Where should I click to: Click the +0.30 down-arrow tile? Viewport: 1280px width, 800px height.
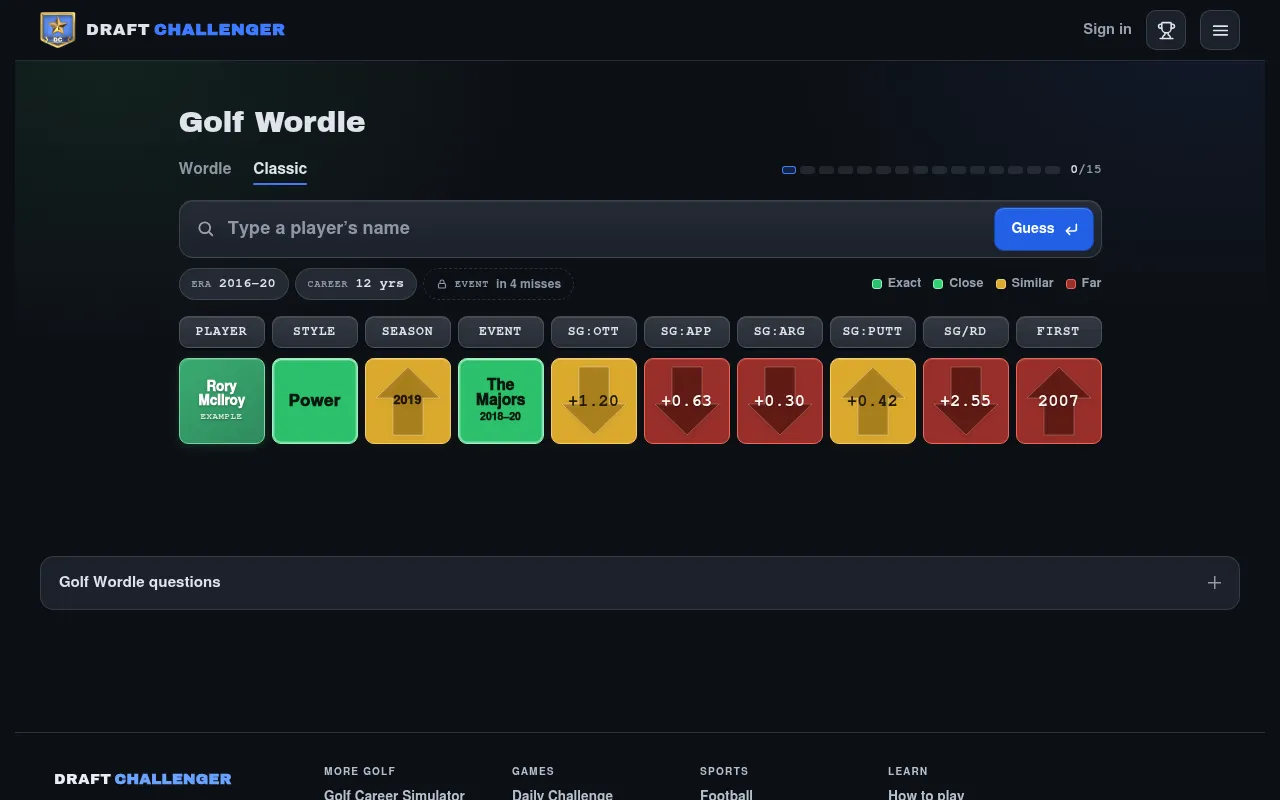click(x=780, y=401)
